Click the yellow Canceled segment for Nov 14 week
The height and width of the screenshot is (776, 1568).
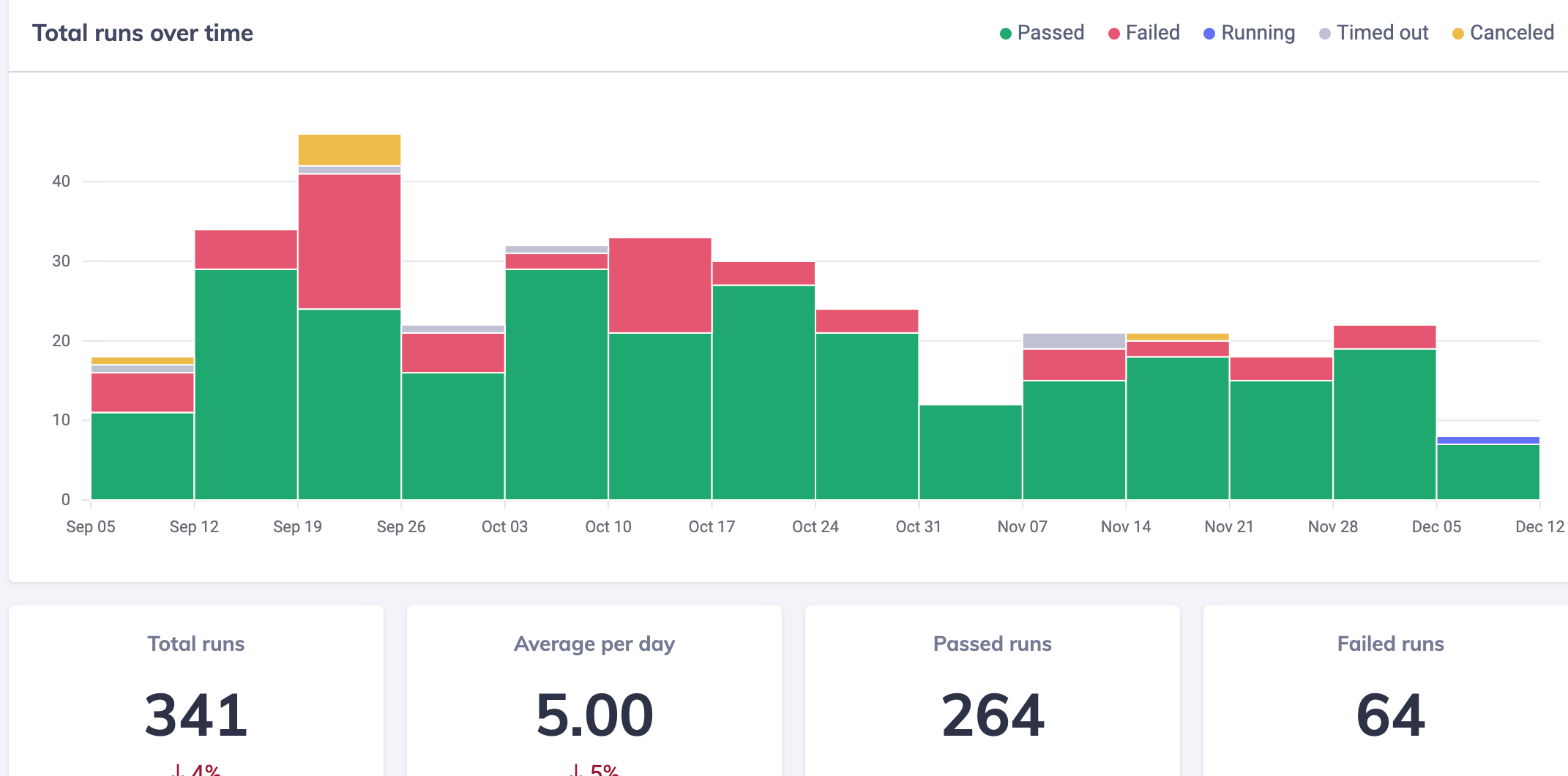pyautogui.click(x=1178, y=337)
